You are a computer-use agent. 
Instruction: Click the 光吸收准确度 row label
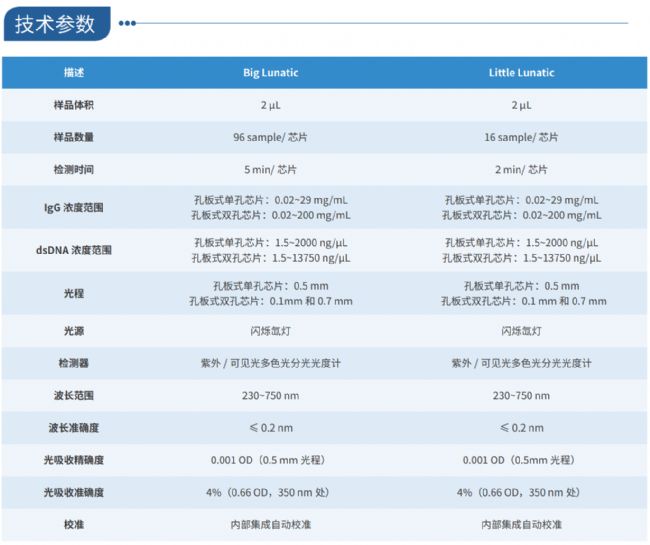[x=74, y=492]
